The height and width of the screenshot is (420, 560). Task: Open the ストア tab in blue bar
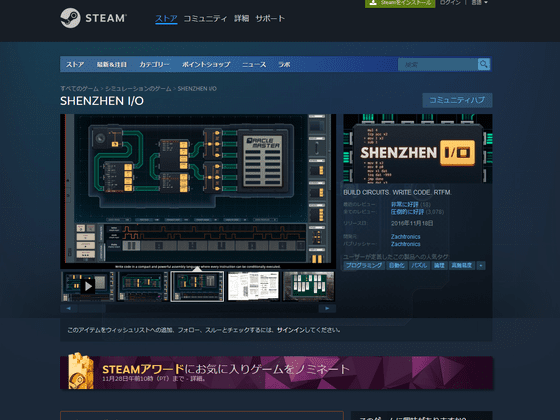coord(75,65)
